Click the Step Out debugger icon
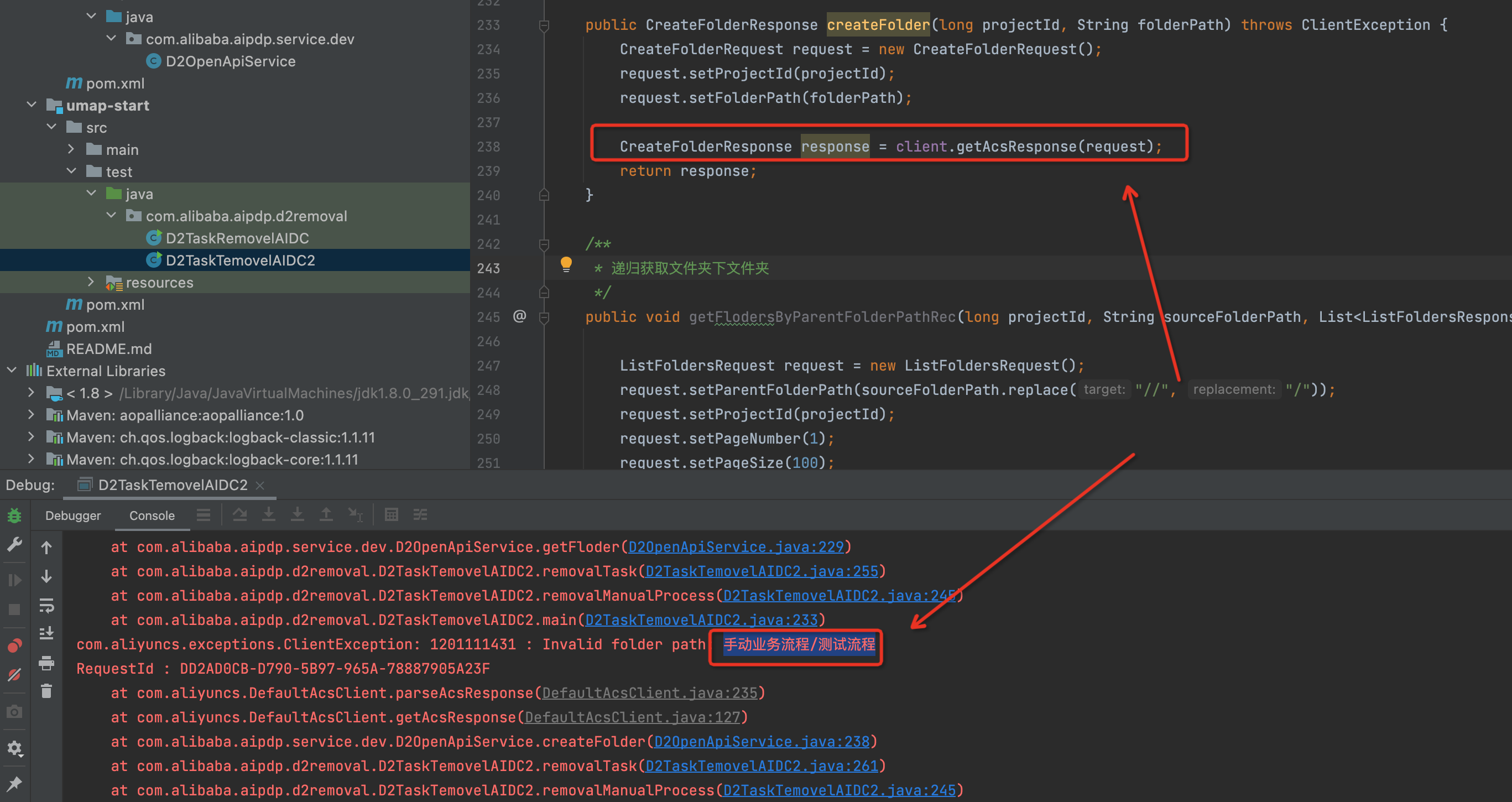Viewport: 1512px width, 802px height. [326, 515]
